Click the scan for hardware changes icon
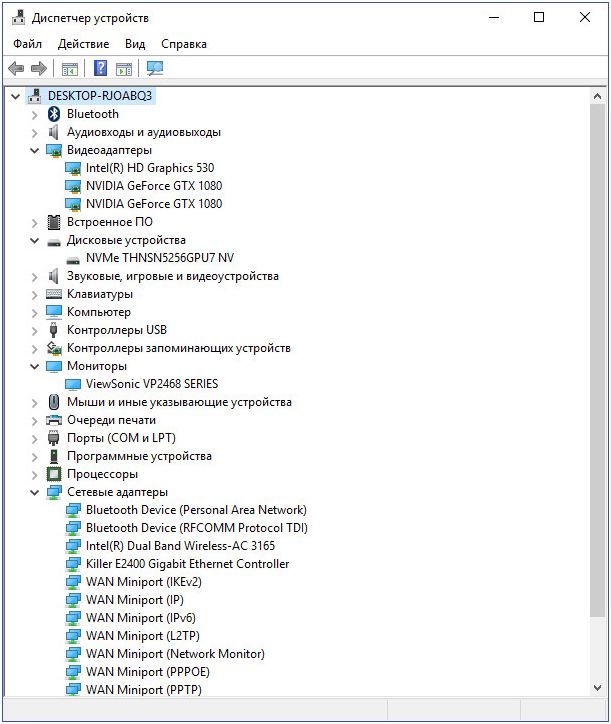This screenshot has width=611, height=724. pyautogui.click(x=155, y=68)
